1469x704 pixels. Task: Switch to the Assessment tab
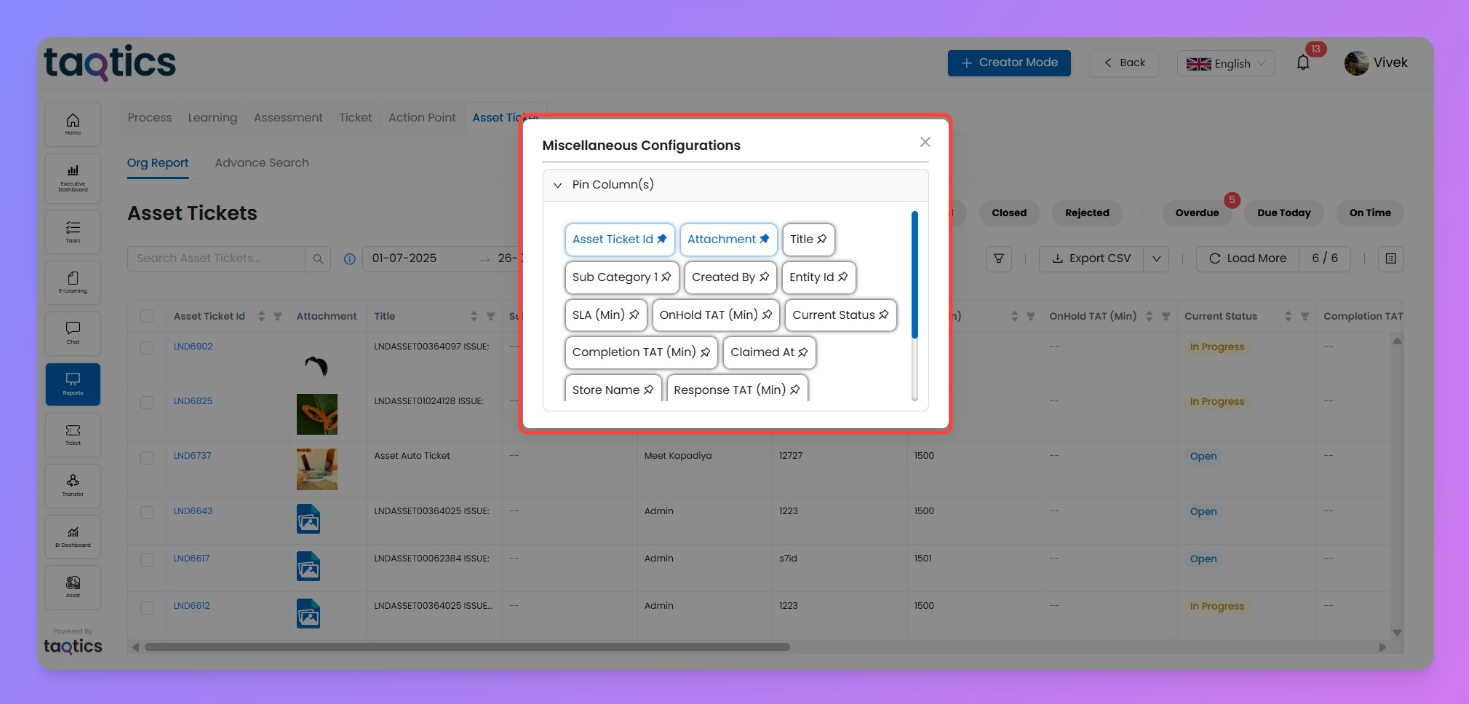tap(288, 117)
